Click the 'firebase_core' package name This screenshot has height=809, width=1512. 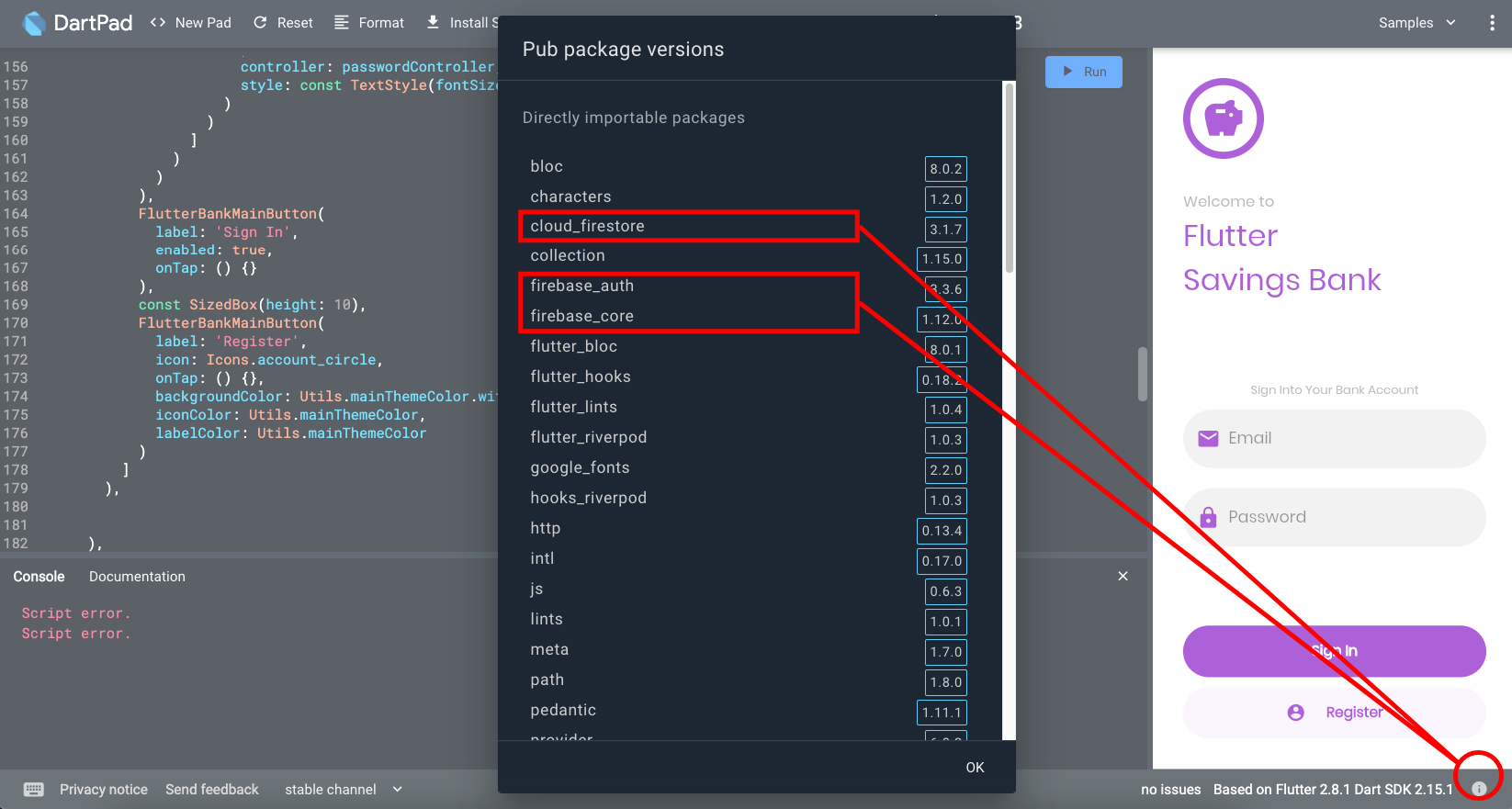pyautogui.click(x=582, y=316)
